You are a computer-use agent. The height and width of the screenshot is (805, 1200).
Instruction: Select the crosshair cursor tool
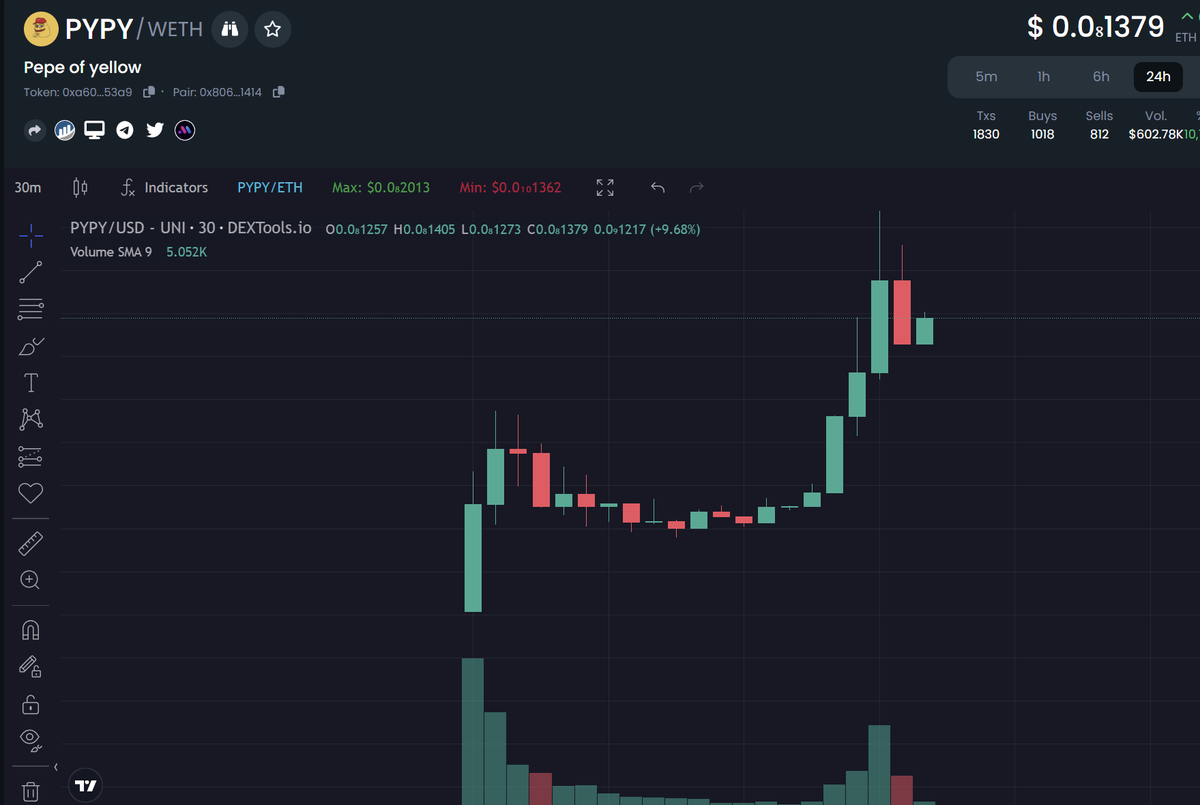click(31, 236)
